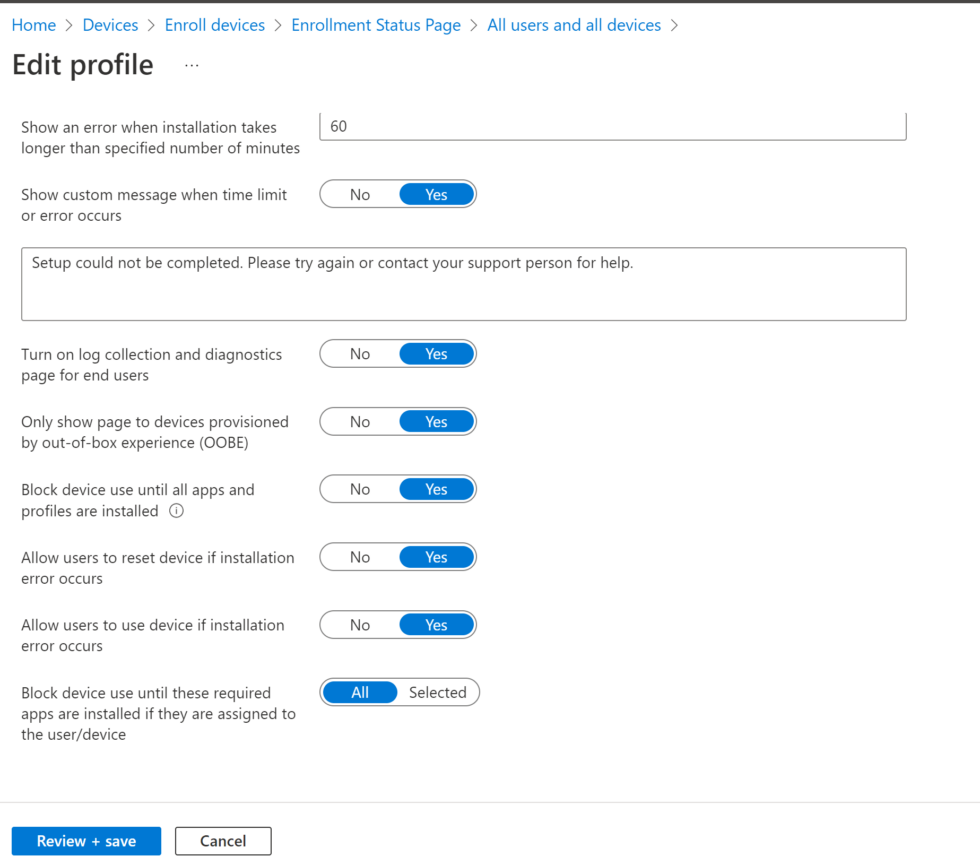Open the Enrollment Status Page breadcrumb
This screenshot has width=980, height=865.
click(x=375, y=24)
